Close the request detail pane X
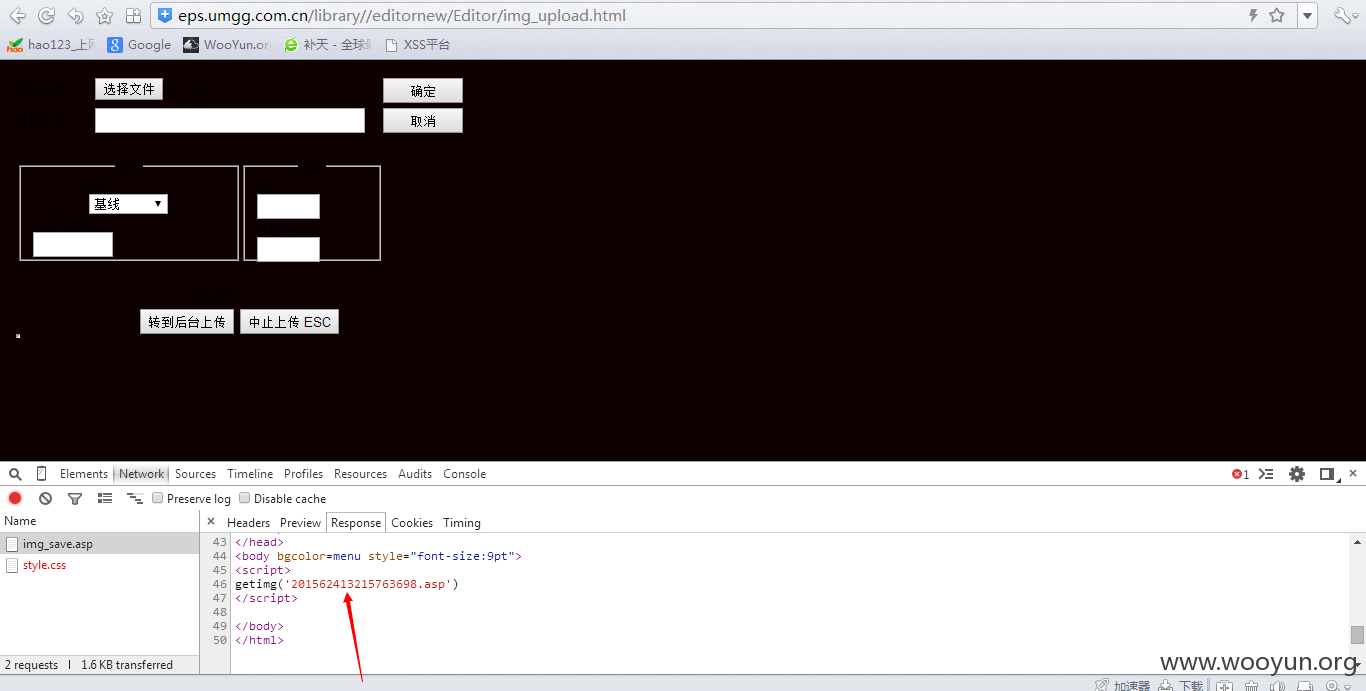Image resolution: width=1366 pixels, height=691 pixels. [211, 522]
